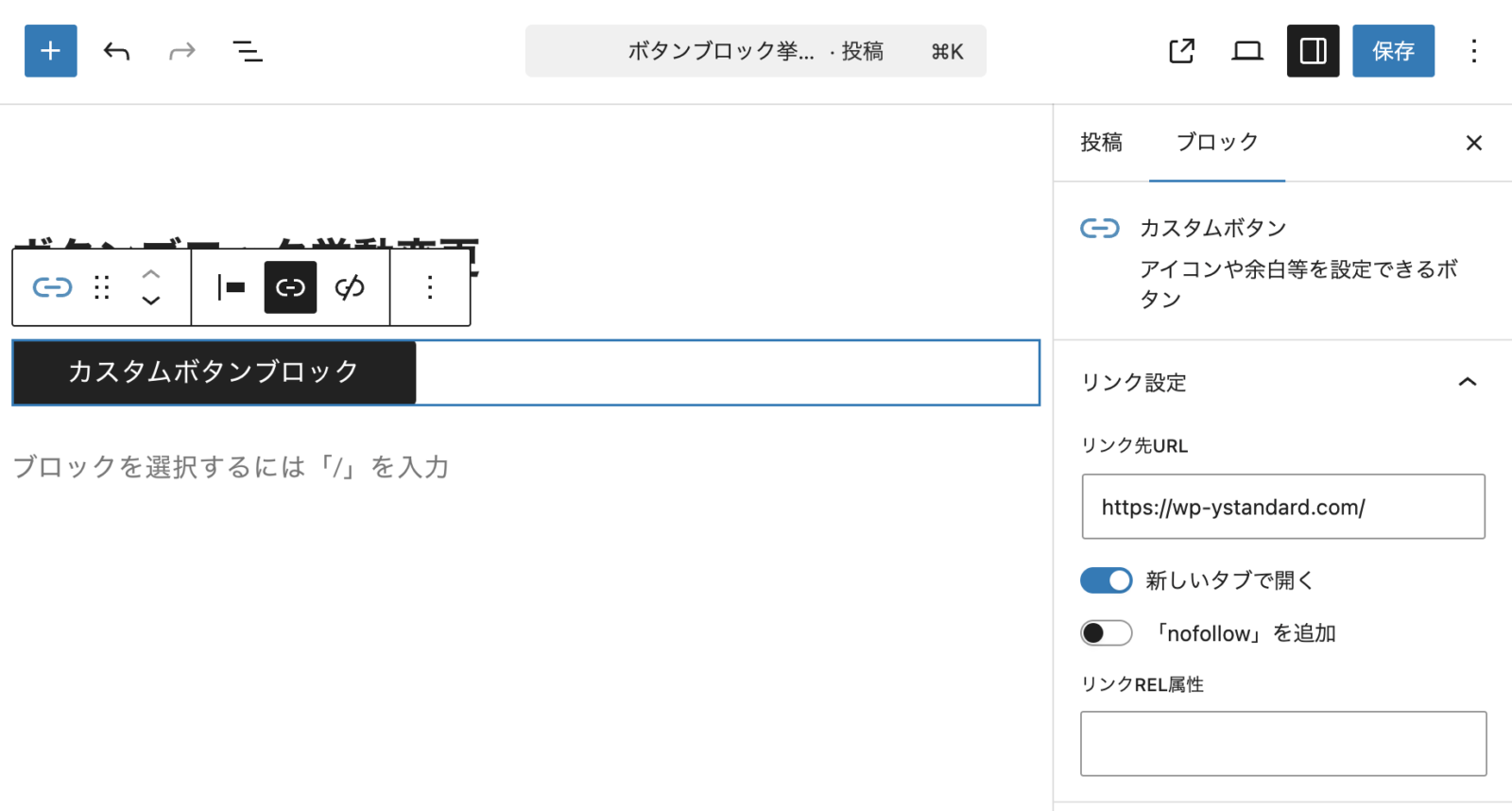Focus the リンクREL属性 text field
This screenshot has height=811, width=1512.
(x=1282, y=744)
